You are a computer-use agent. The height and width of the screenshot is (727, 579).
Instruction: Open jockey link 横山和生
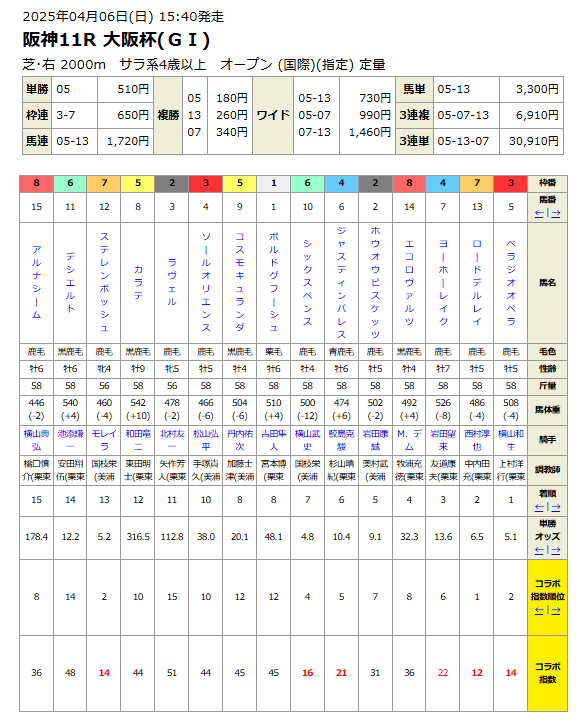pos(510,440)
